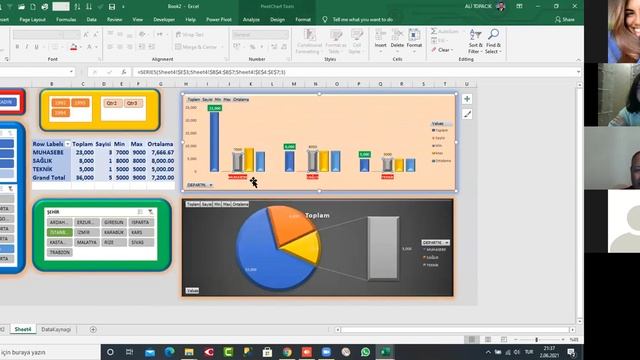Open Find & Select menu
The image size is (640, 360).
pyautogui.click(x=493, y=42)
